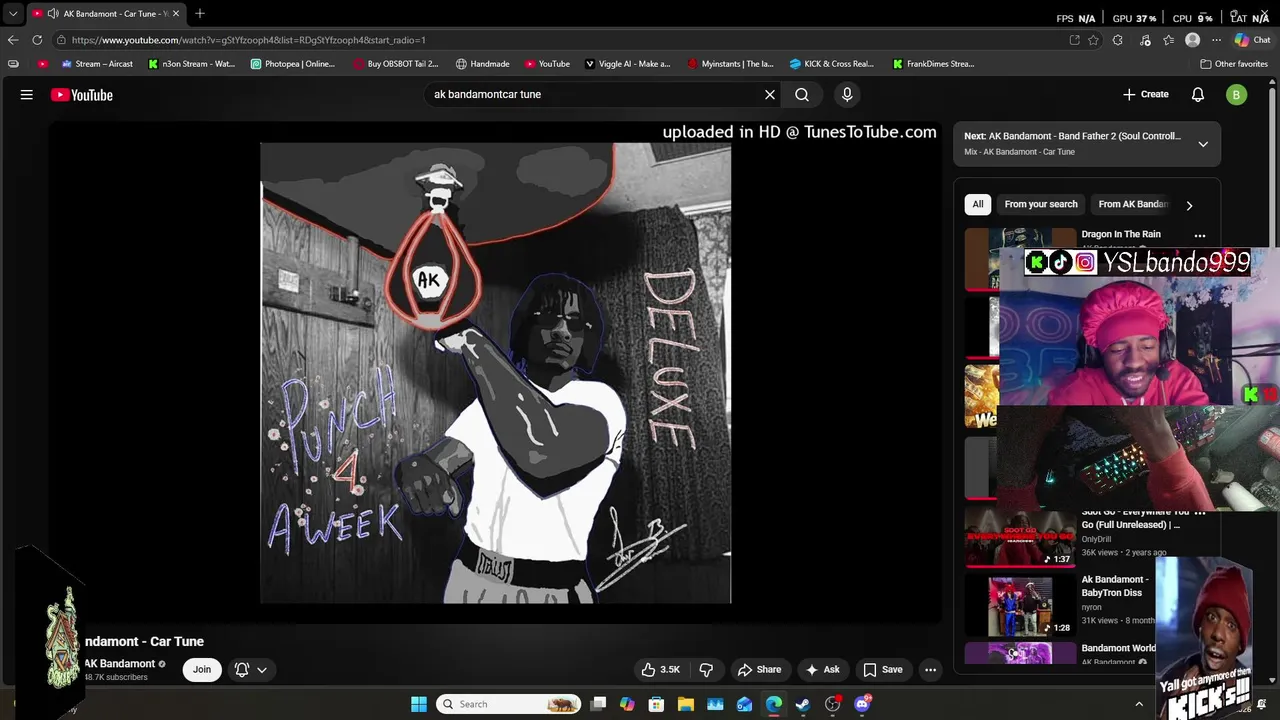Open Discord from the taskbar
Image resolution: width=1280 pixels, height=720 pixels.
[862, 704]
